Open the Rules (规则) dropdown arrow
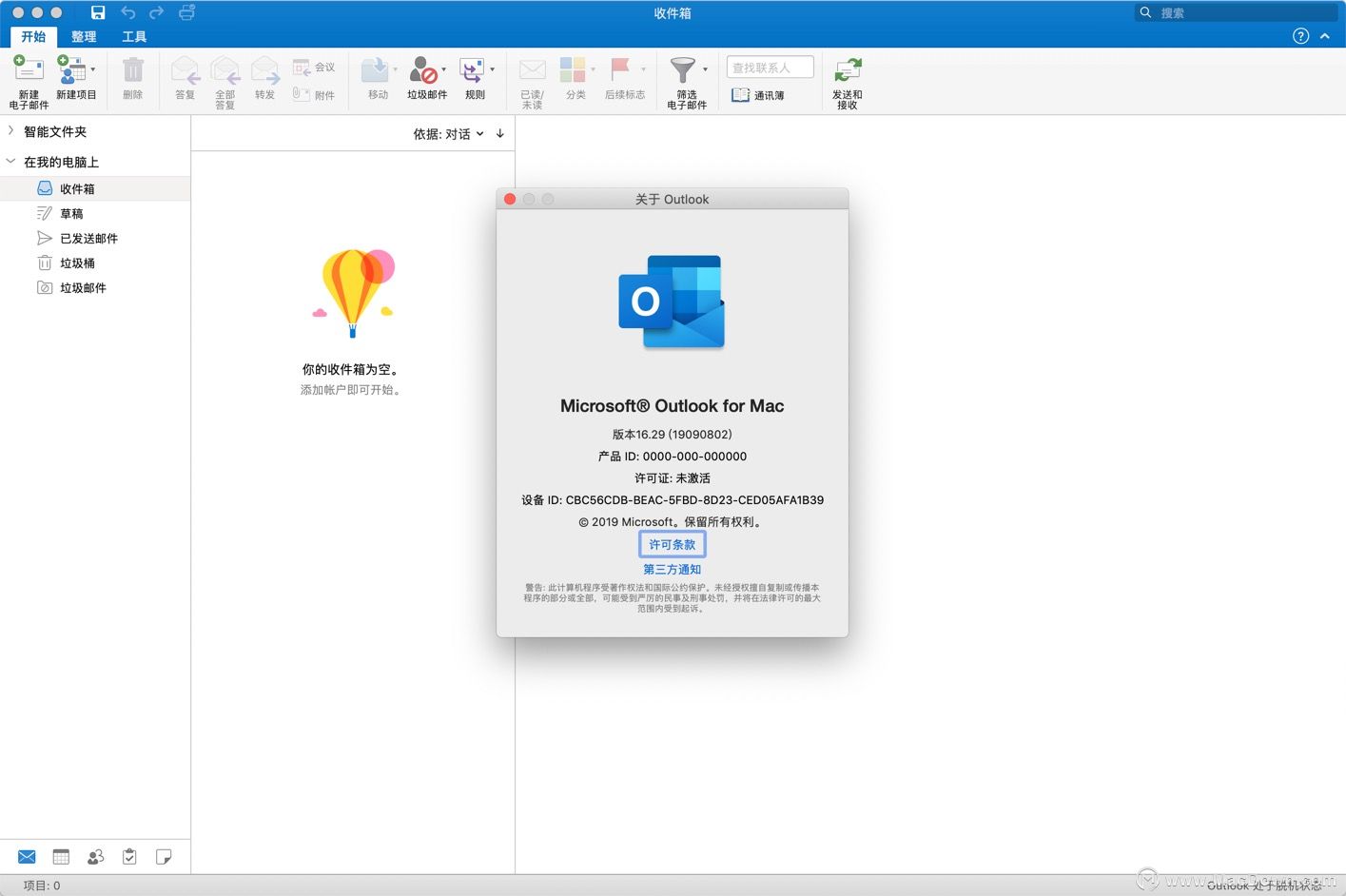 click(492, 69)
